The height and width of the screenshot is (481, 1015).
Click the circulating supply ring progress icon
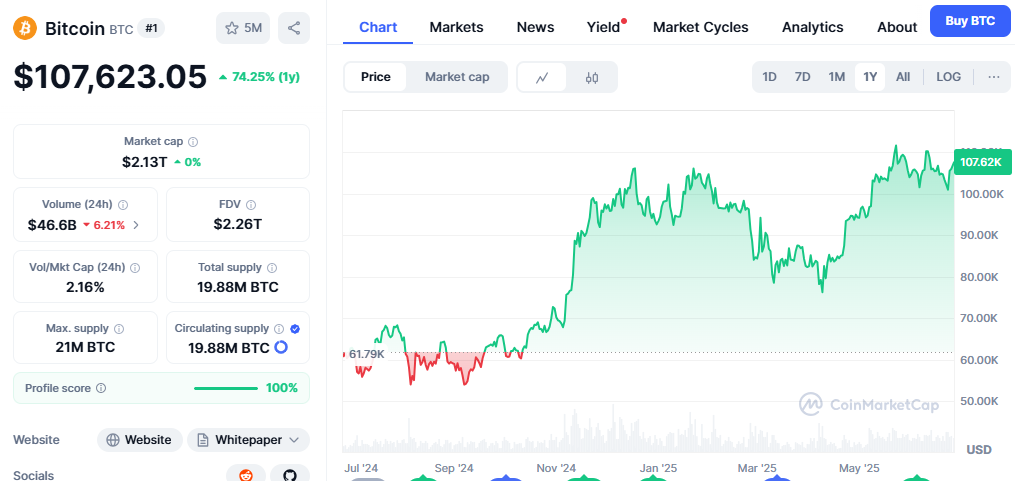pyautogui.click(x=281, y=348)
